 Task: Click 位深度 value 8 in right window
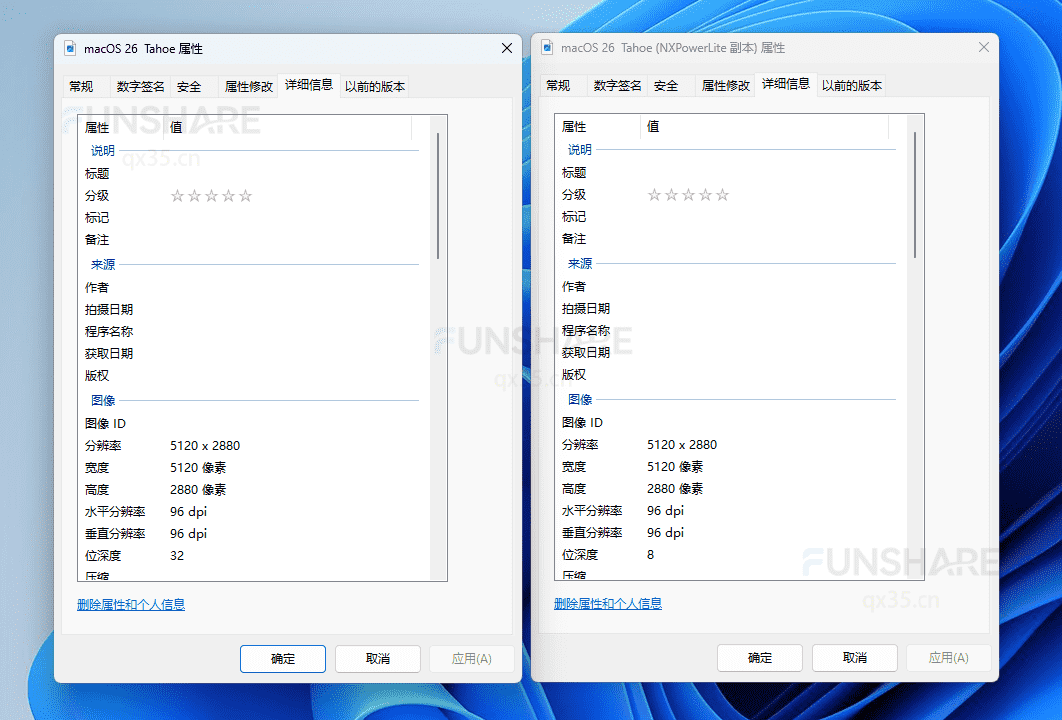(x=650, y=555)
